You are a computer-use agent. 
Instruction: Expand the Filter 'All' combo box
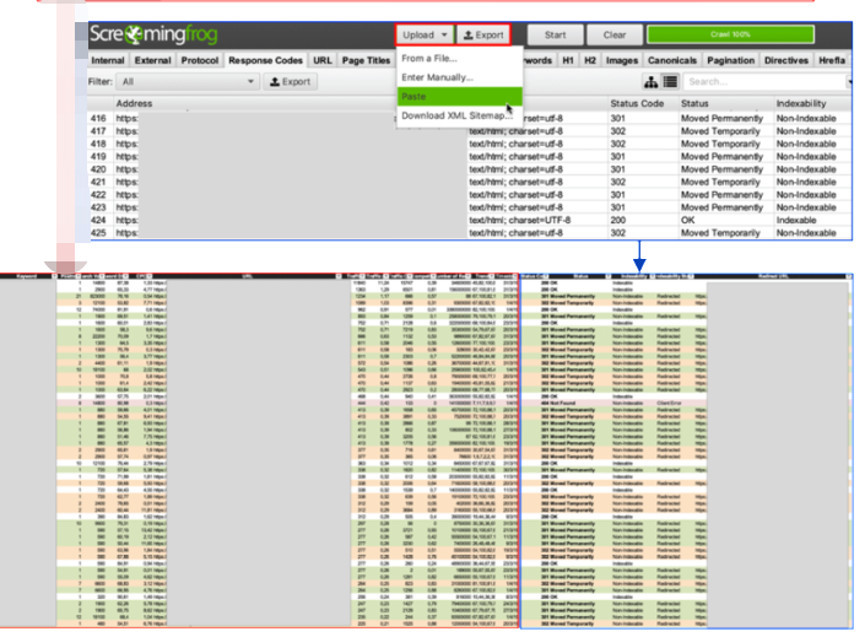[x=187, y=82]
